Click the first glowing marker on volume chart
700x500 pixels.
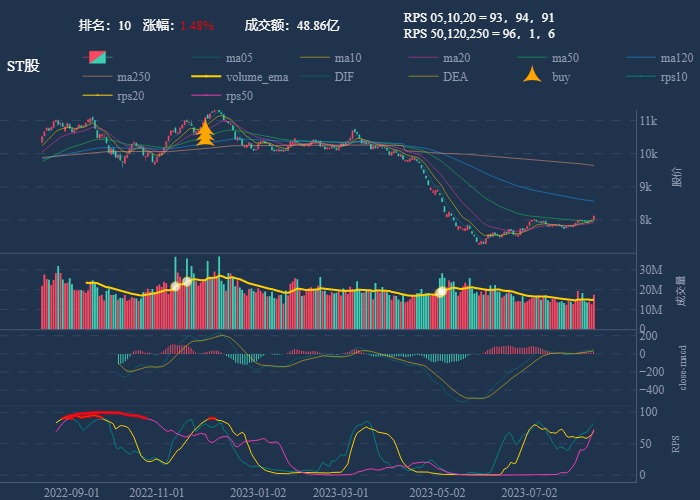tap(176, 286)
